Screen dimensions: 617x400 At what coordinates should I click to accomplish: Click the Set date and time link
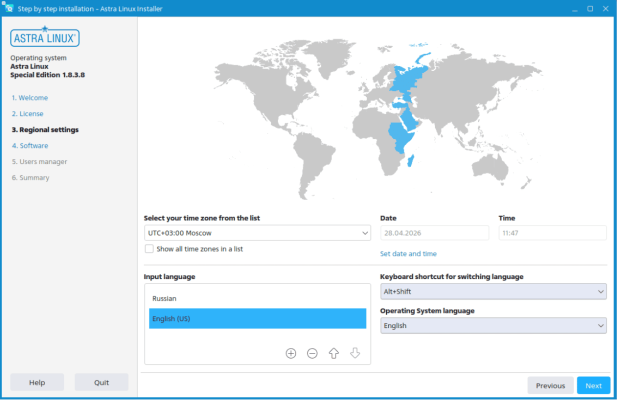click(408, 254)
